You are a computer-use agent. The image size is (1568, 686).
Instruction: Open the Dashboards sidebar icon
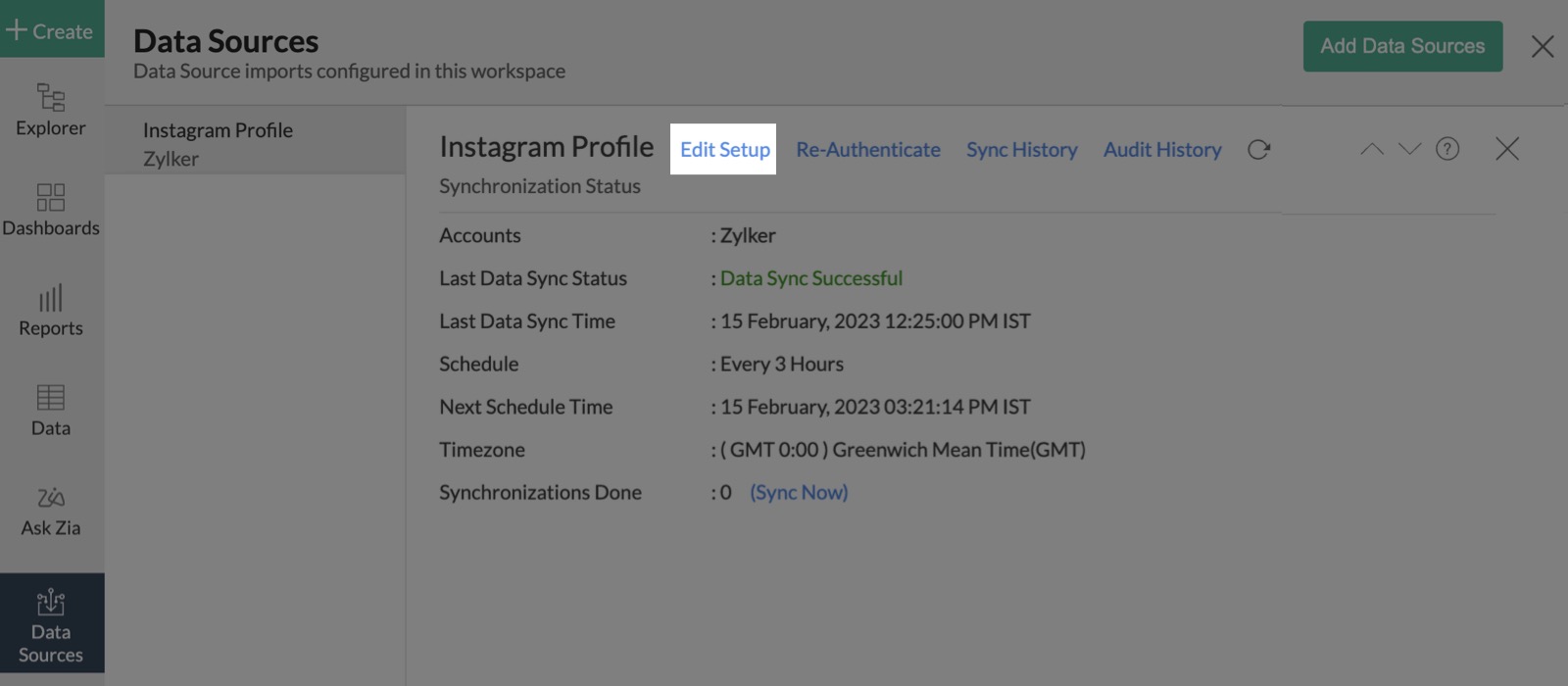tap(51, 209)
